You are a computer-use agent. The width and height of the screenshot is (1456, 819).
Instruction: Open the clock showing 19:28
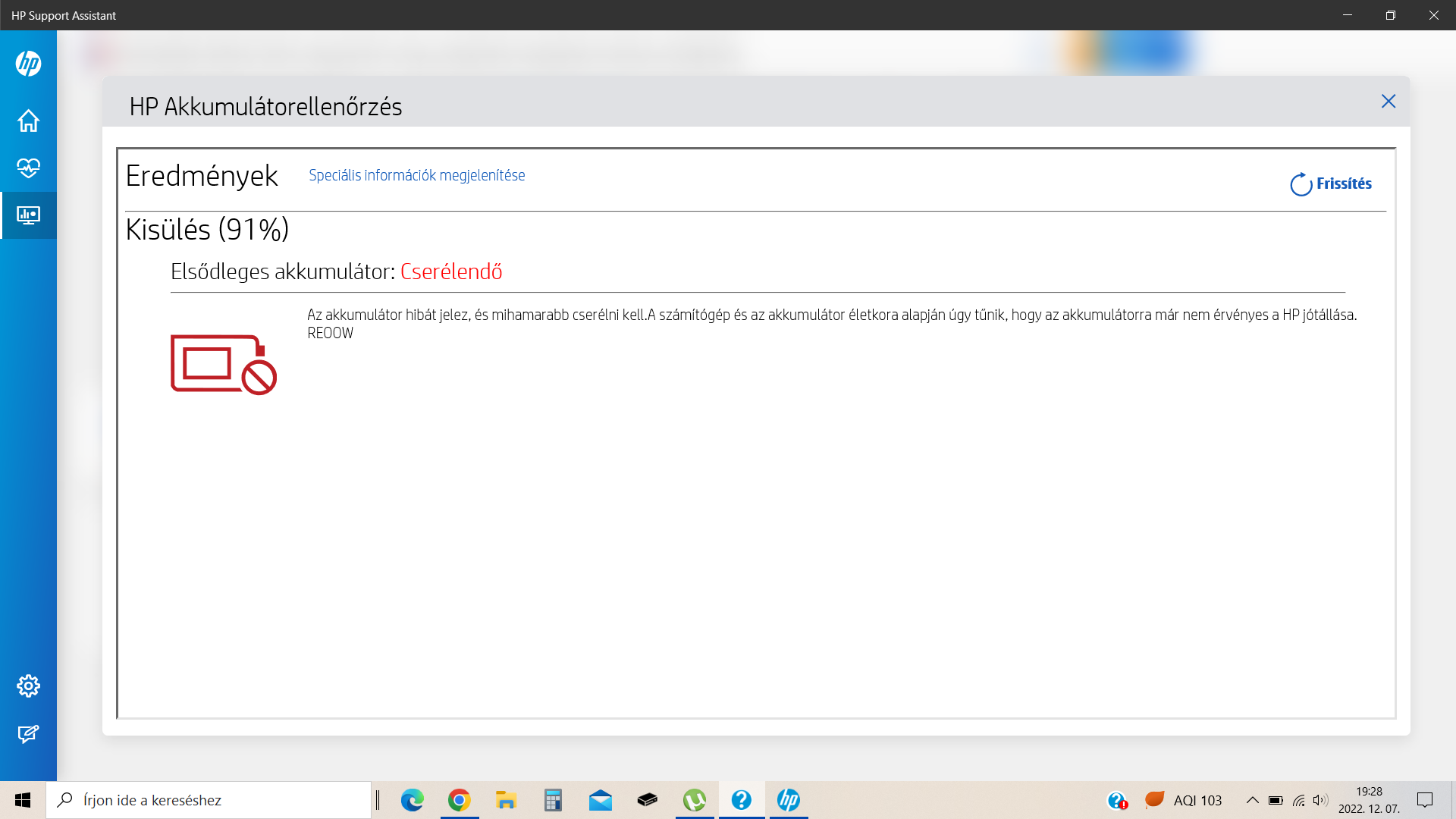[1369, 800]
